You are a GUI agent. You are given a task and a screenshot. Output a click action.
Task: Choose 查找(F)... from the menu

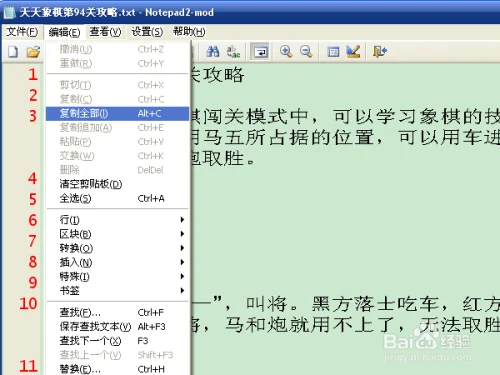[x=117, y=312]
